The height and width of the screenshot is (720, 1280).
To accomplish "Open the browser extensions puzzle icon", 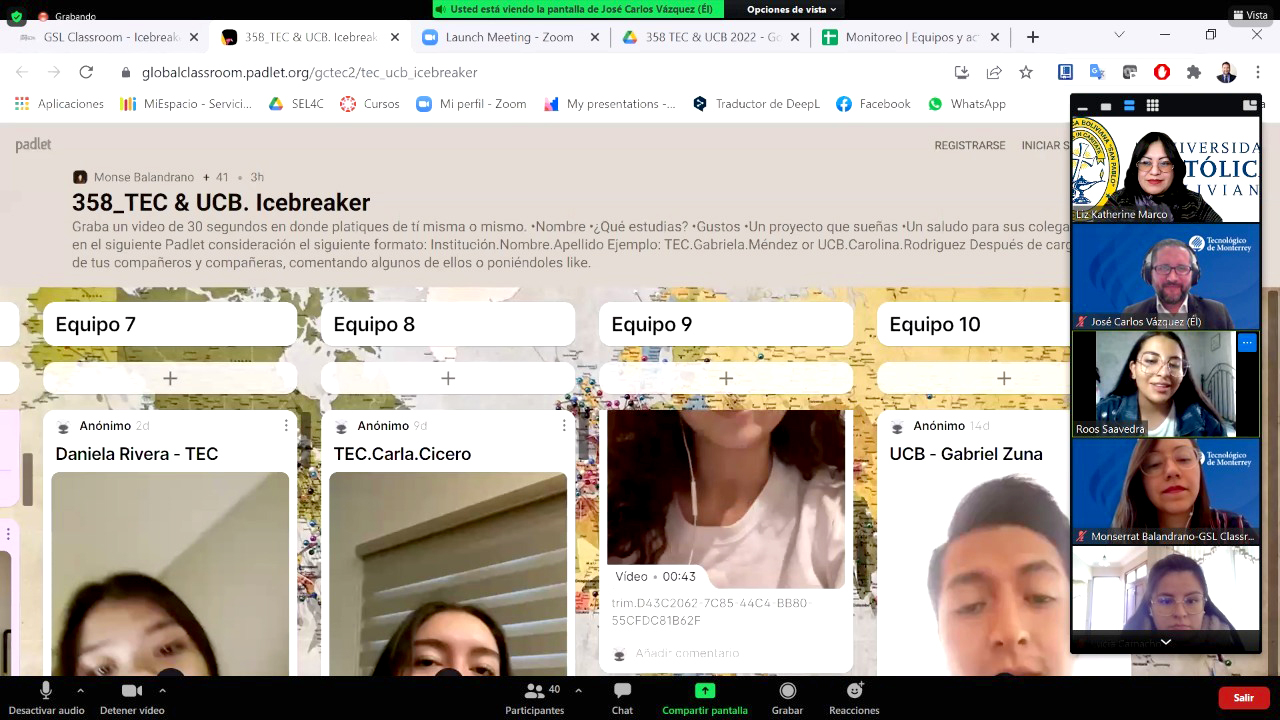I will (1193, 72).
